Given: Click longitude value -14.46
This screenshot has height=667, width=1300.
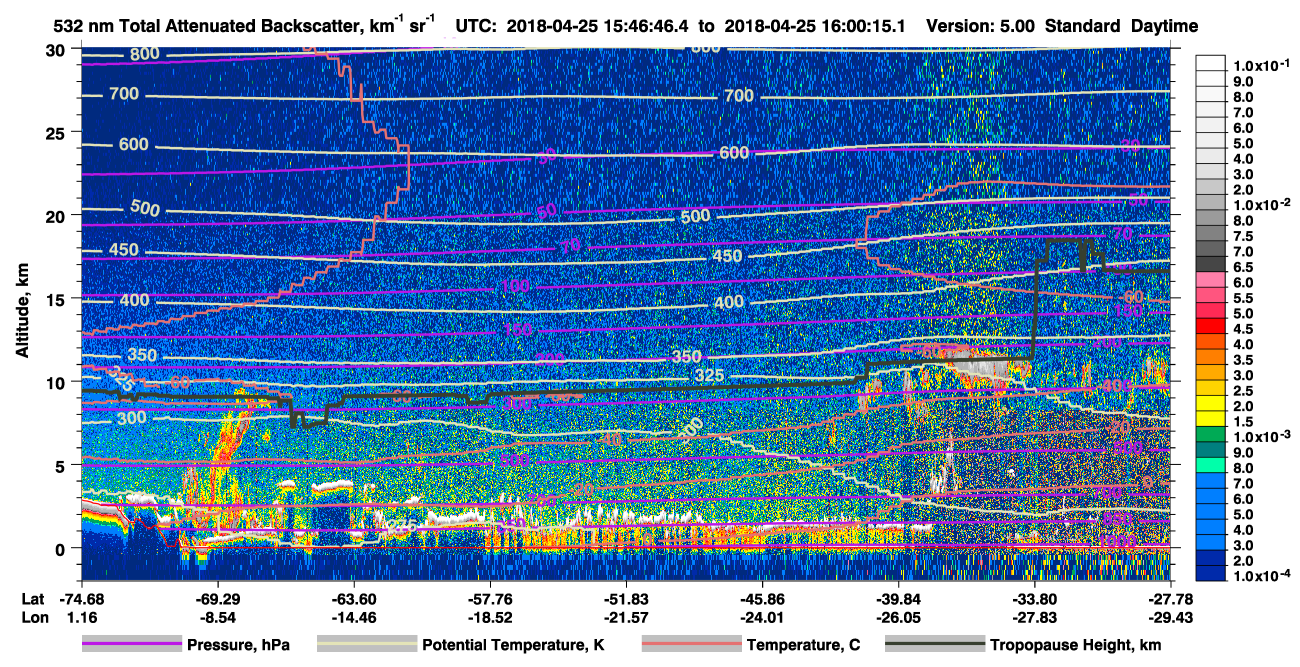Looking at the screenshot, I should pyautogui.click(x=354, y=617).
